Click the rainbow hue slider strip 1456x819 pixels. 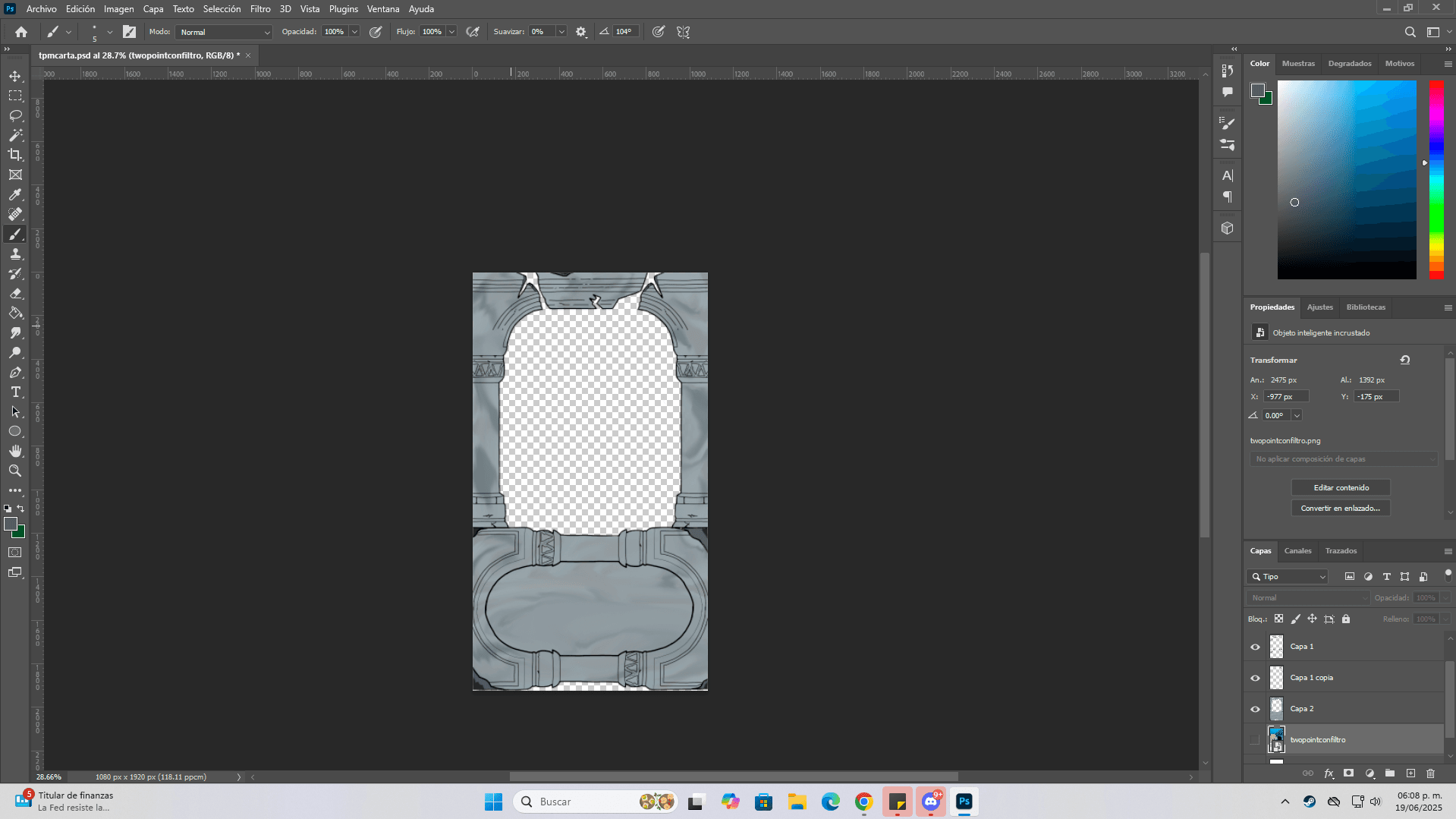(x=1436, y=179)
